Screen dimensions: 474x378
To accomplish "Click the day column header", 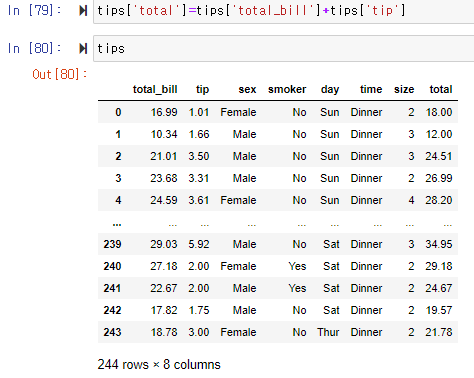I will [330, 89].
